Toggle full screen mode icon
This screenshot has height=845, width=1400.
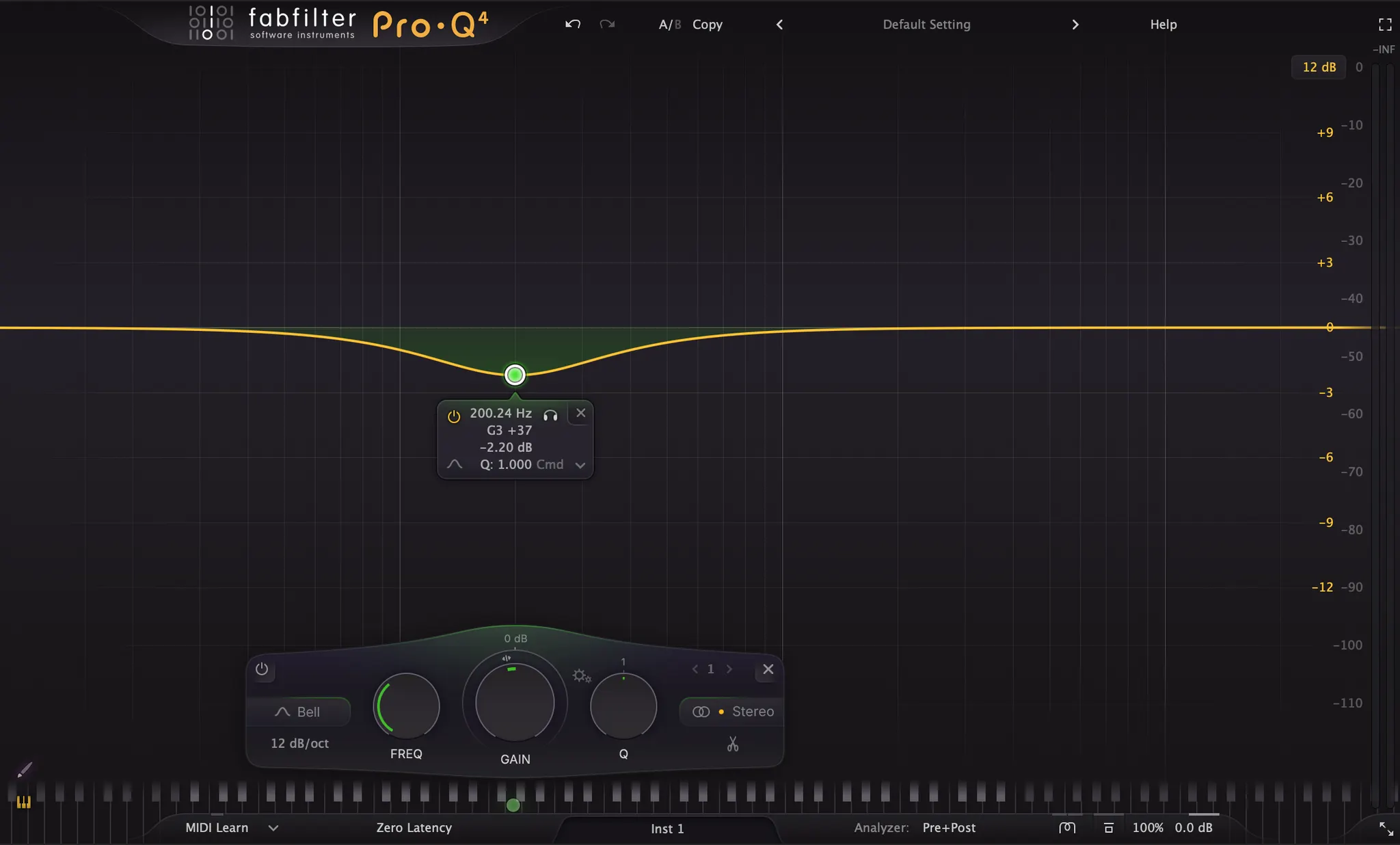[1385, 25]
